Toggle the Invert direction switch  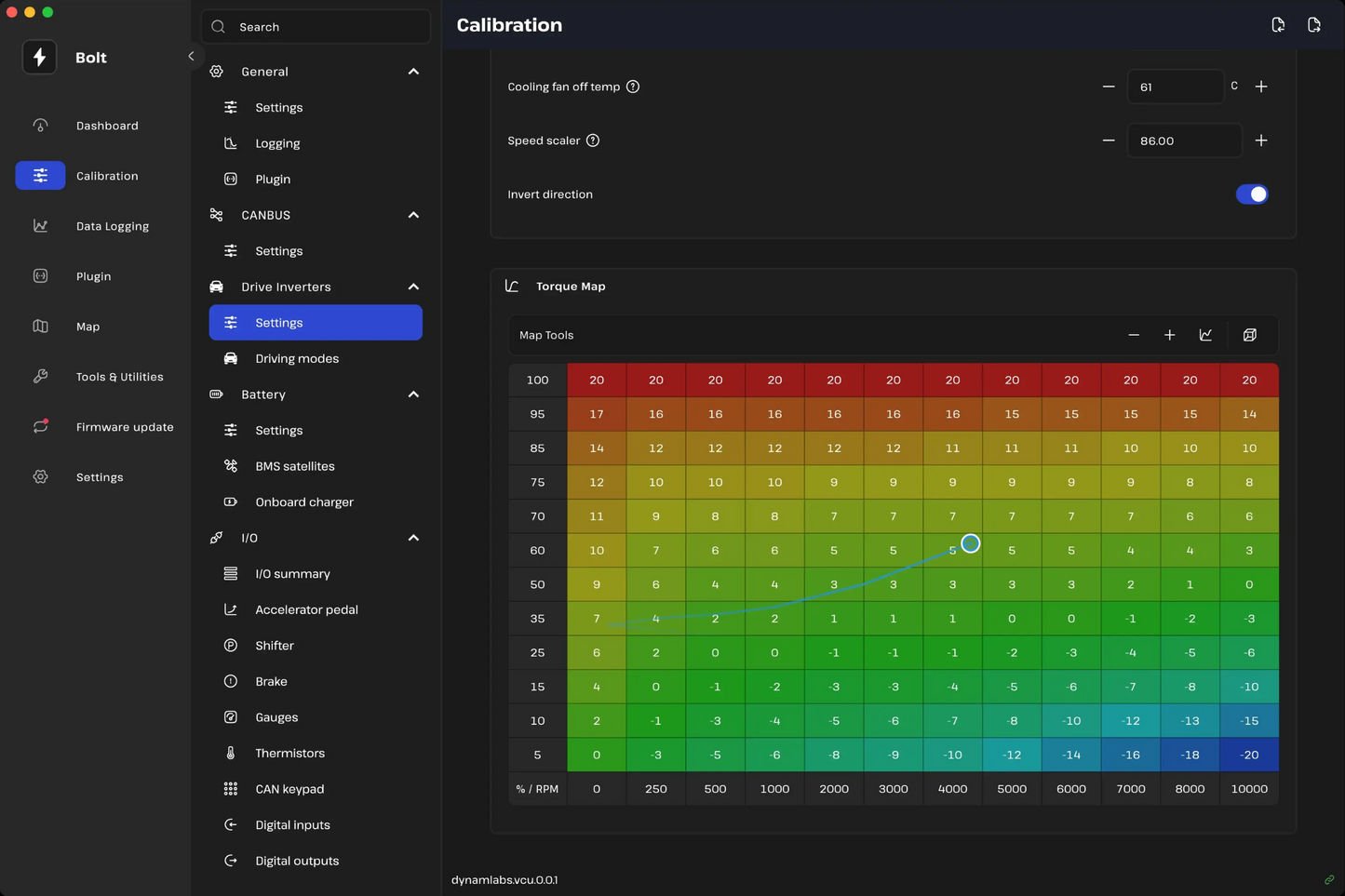1251,194
